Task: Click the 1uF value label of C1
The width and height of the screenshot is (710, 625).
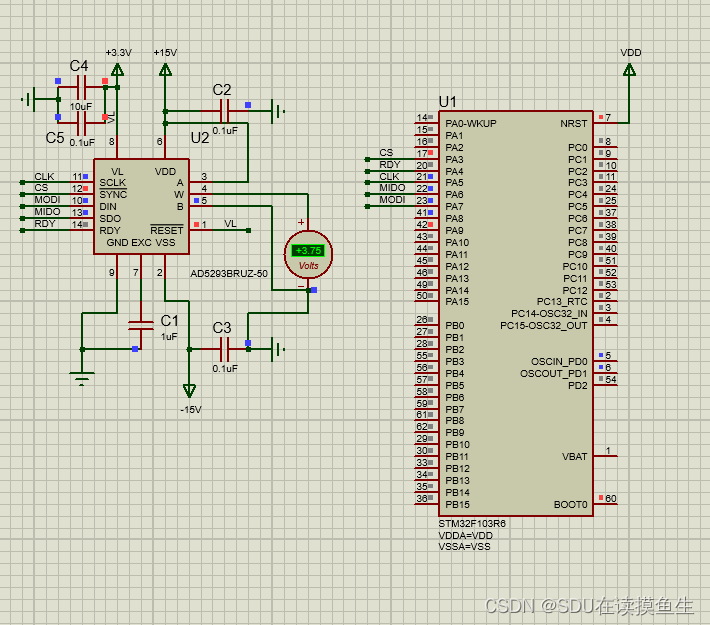Action: [x=169, y=337]
